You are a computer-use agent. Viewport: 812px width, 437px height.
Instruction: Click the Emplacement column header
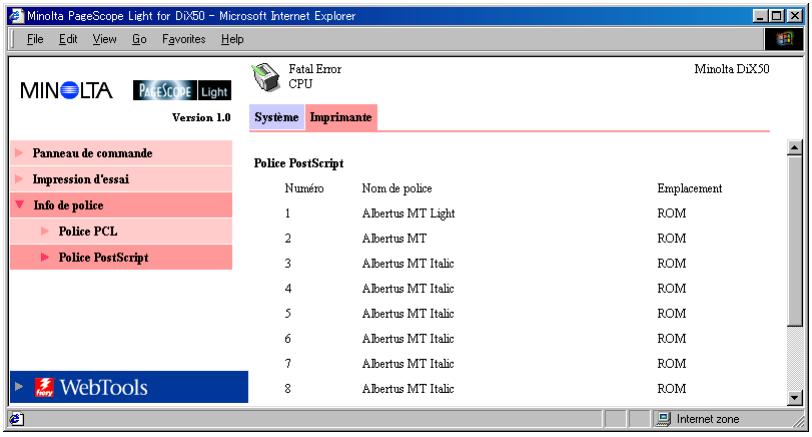pyautogui.click(x=690, y=188)
